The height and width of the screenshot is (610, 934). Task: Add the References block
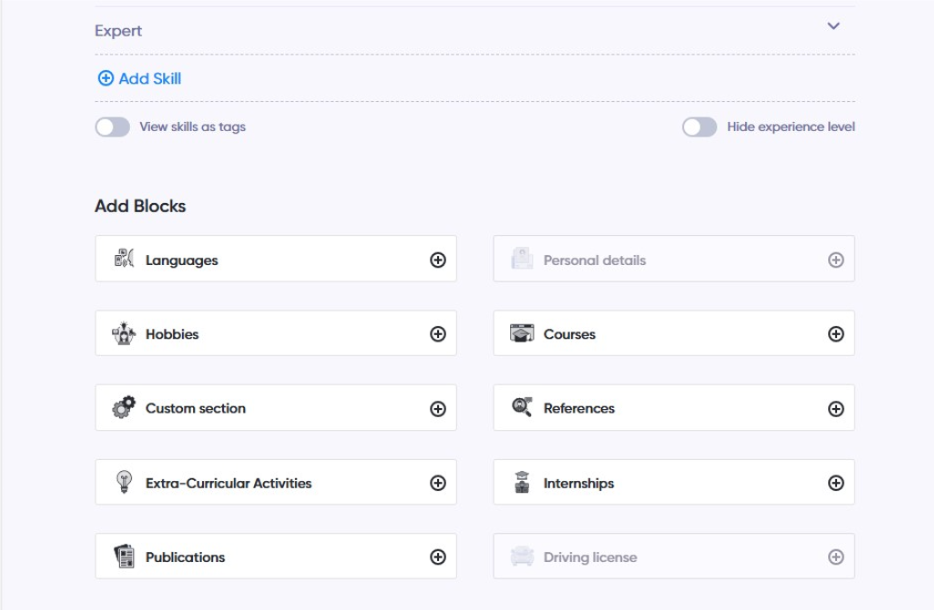[x=836, y=409]
